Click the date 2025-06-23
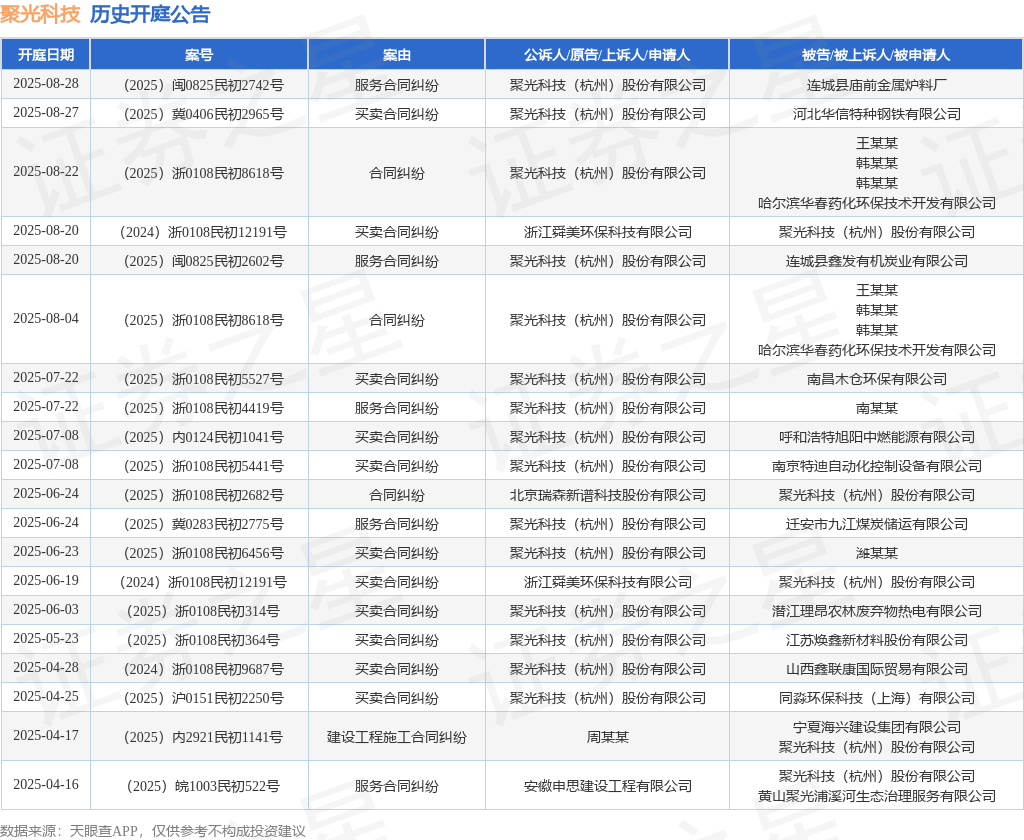 [46, 551]
